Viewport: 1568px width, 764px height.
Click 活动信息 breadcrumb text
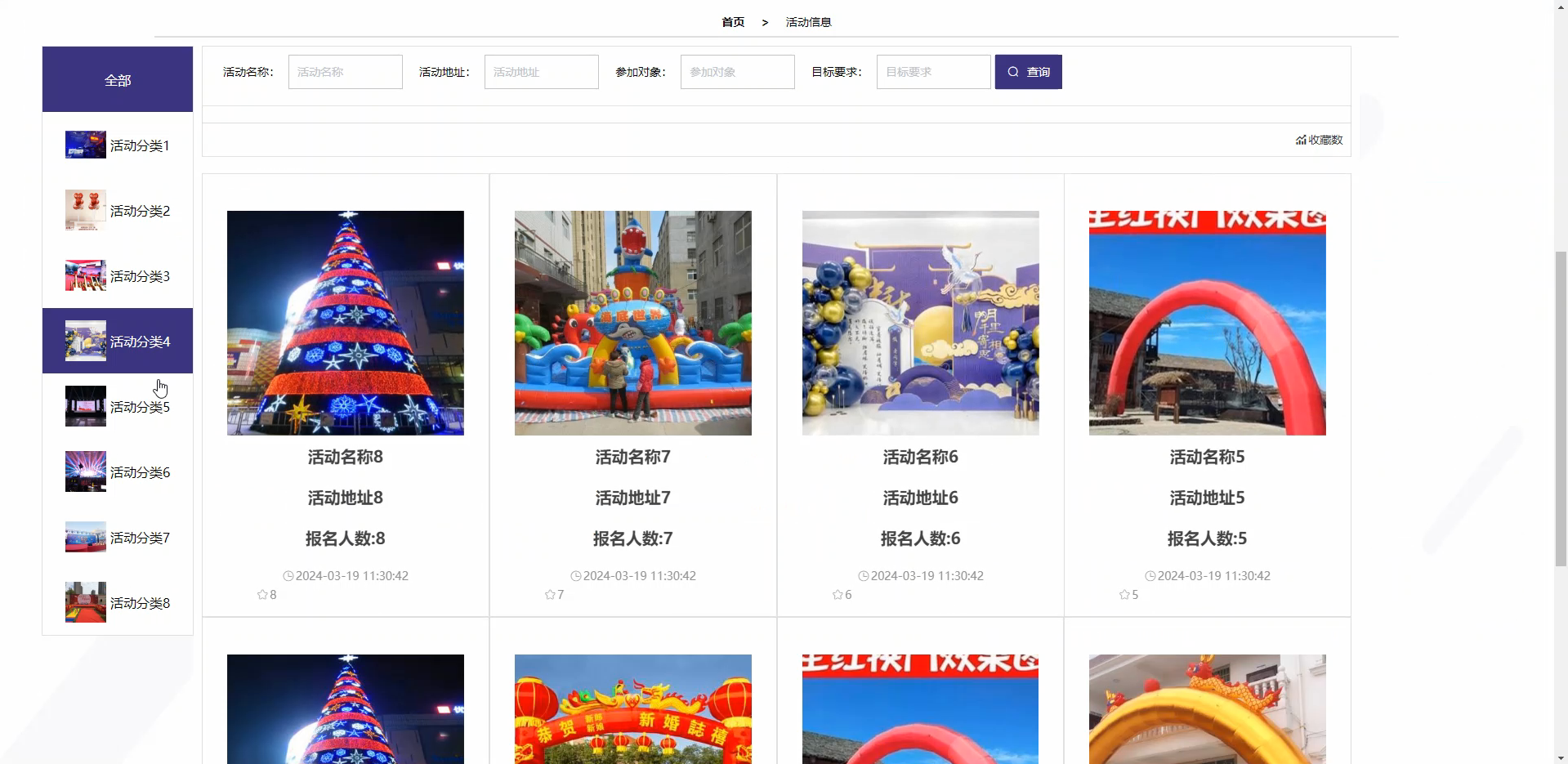808,22
